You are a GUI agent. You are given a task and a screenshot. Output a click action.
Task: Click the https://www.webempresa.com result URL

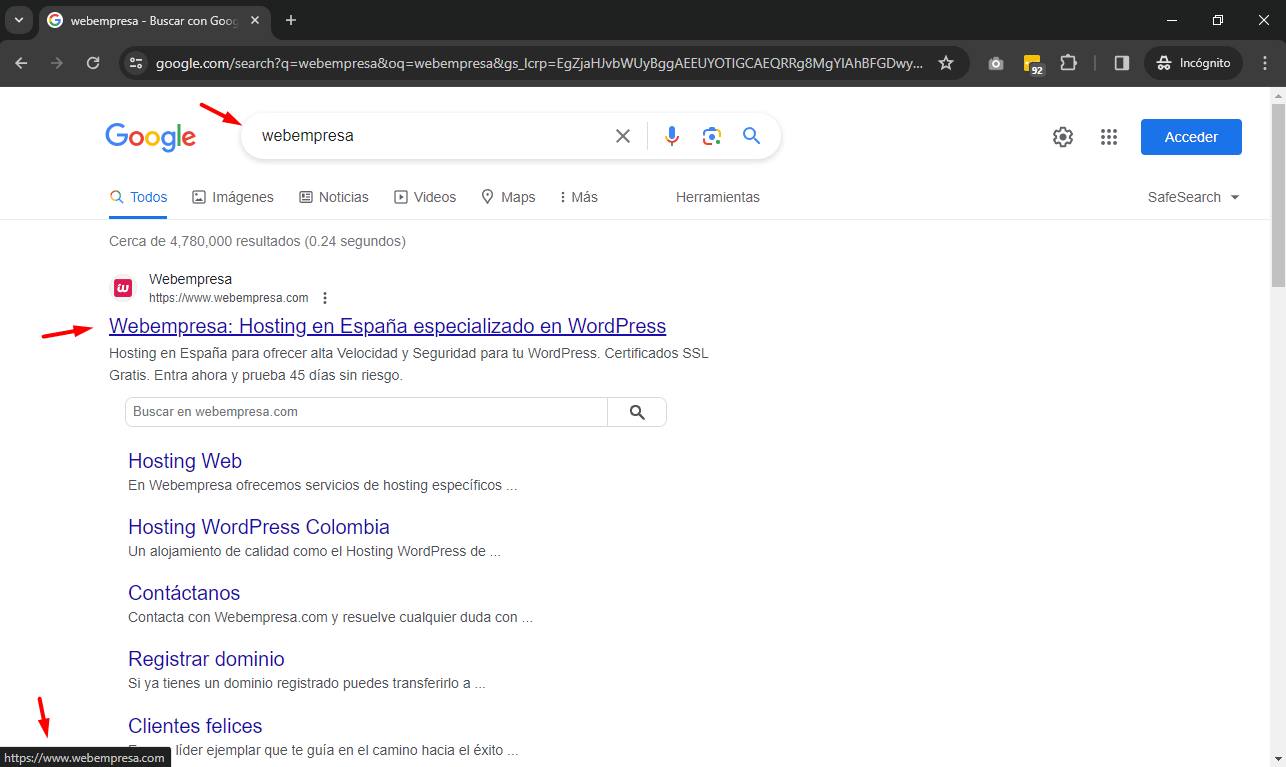pos(229,298)
